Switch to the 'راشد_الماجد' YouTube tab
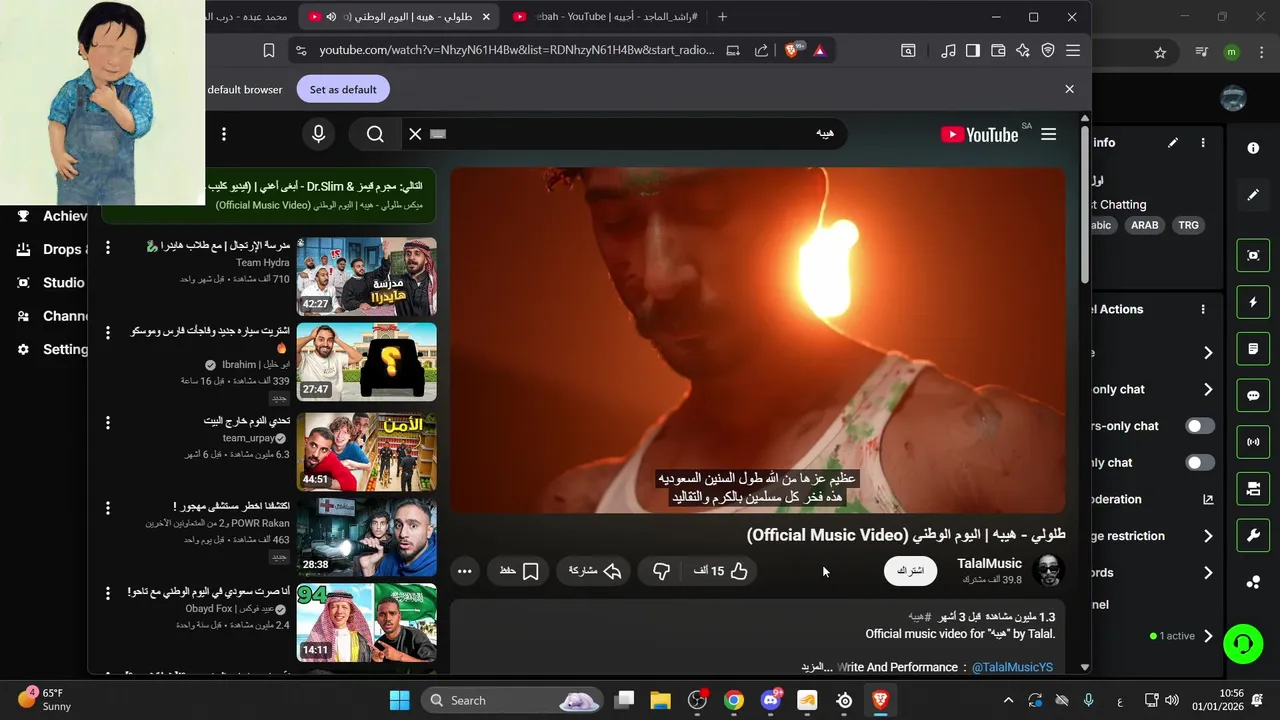The image size is (1280, 720). (x=604, y=17)
